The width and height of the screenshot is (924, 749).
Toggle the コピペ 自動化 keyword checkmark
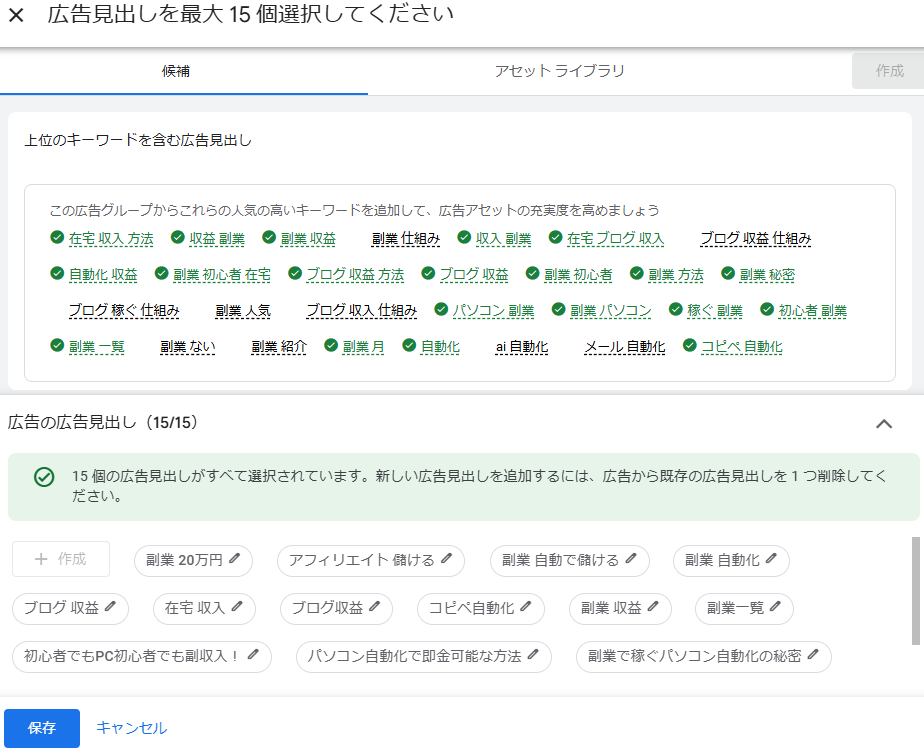[x=689, y=346]
